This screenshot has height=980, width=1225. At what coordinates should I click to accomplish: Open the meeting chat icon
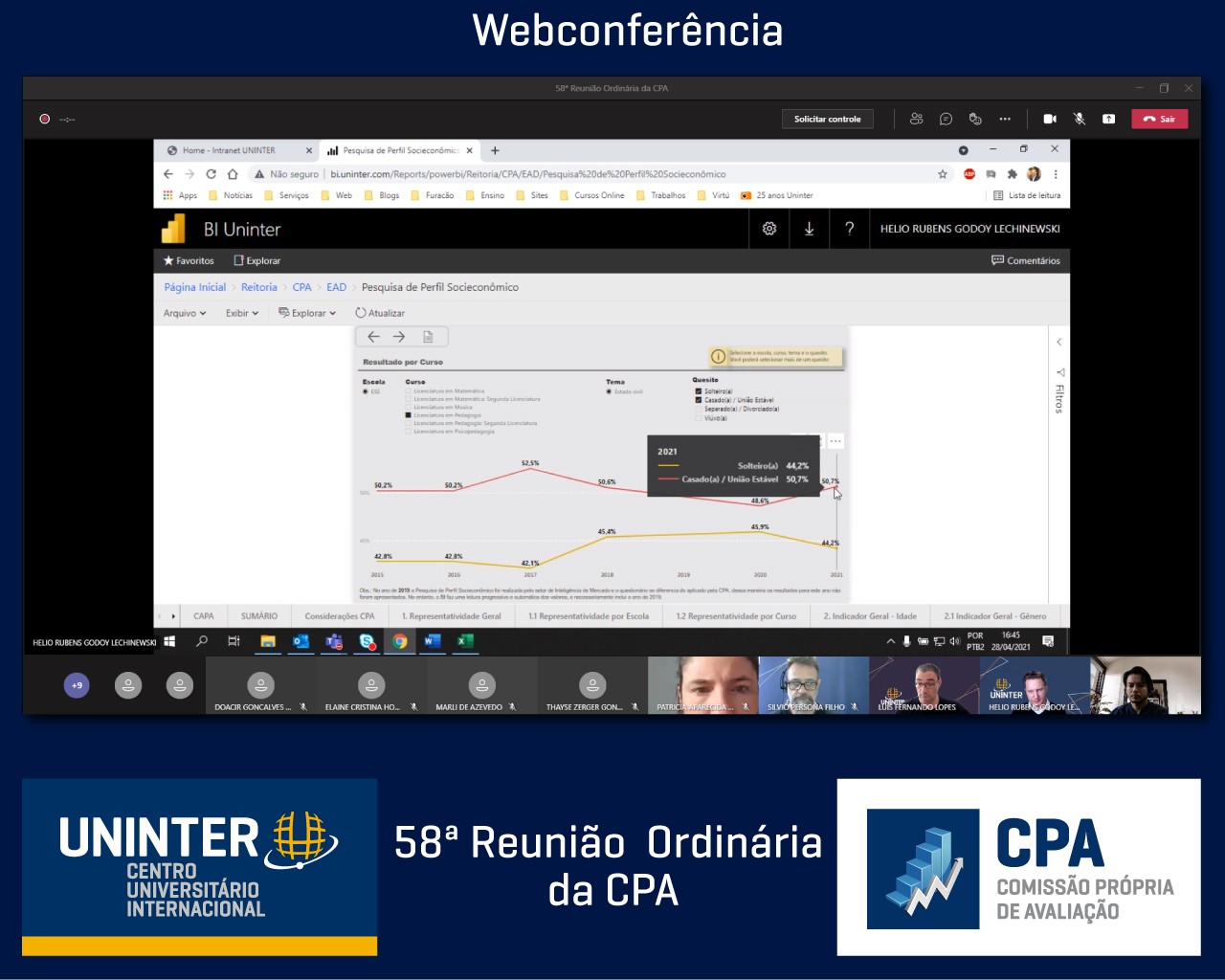tap(946, 119)
